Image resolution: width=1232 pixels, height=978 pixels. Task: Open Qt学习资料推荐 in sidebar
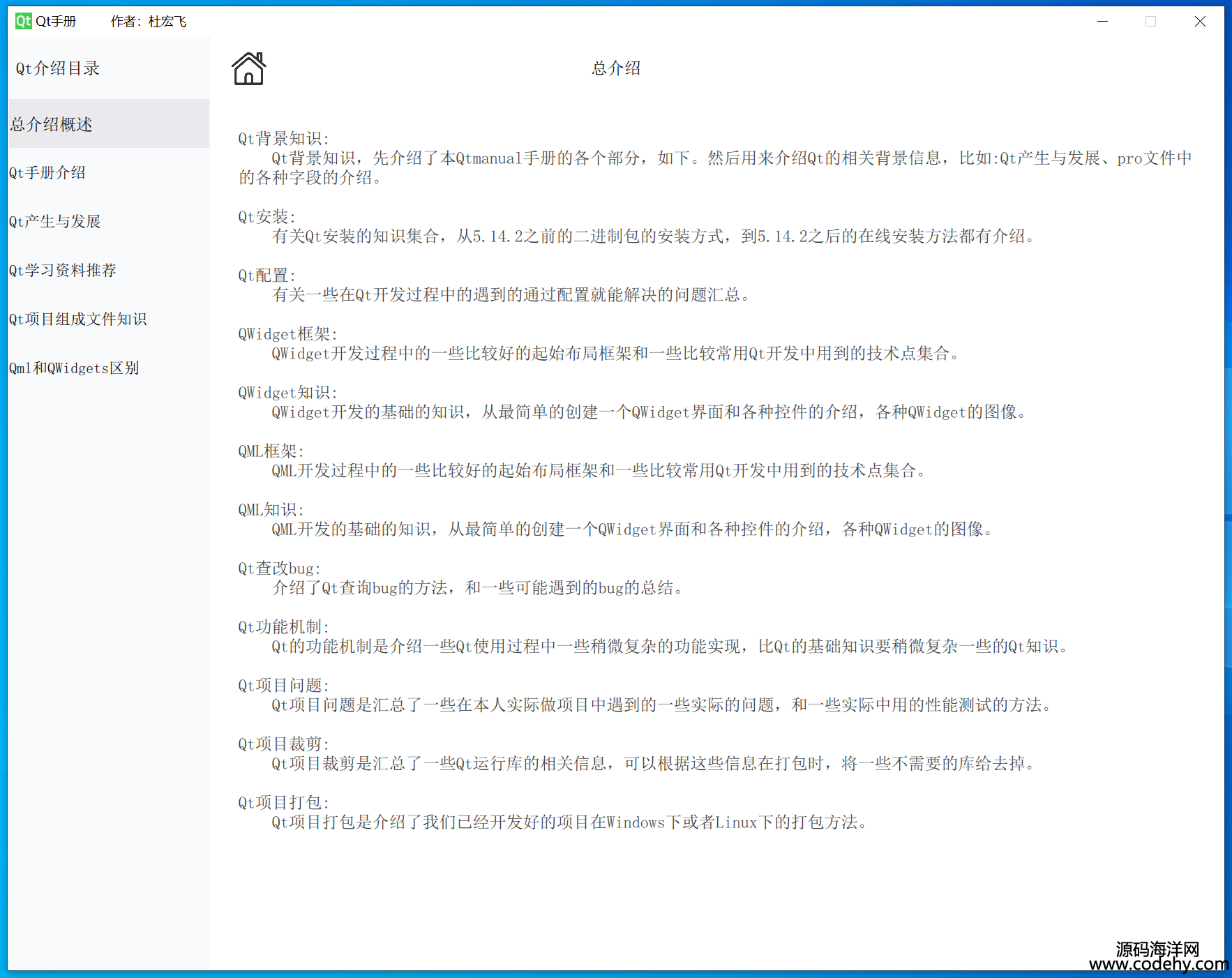[x=108, y=270]
